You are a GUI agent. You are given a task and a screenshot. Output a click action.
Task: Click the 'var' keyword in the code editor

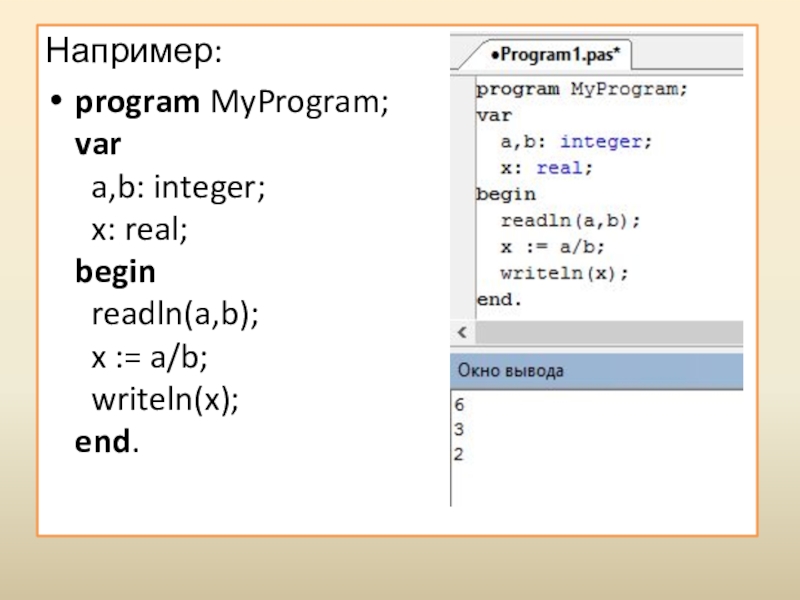point(493,116)
